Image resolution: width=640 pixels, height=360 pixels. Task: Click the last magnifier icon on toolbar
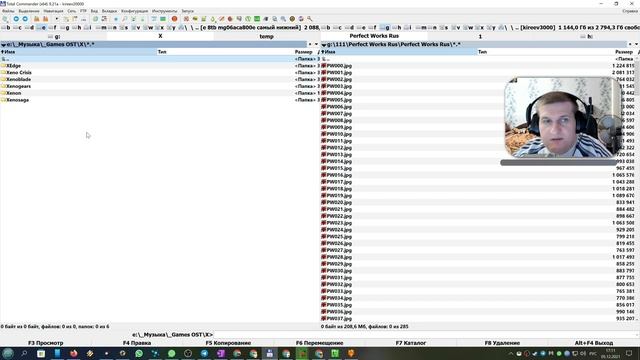[x=310, y=19]
